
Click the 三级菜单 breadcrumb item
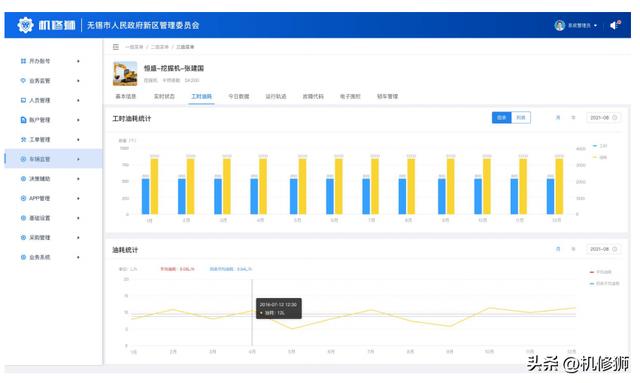185,47
